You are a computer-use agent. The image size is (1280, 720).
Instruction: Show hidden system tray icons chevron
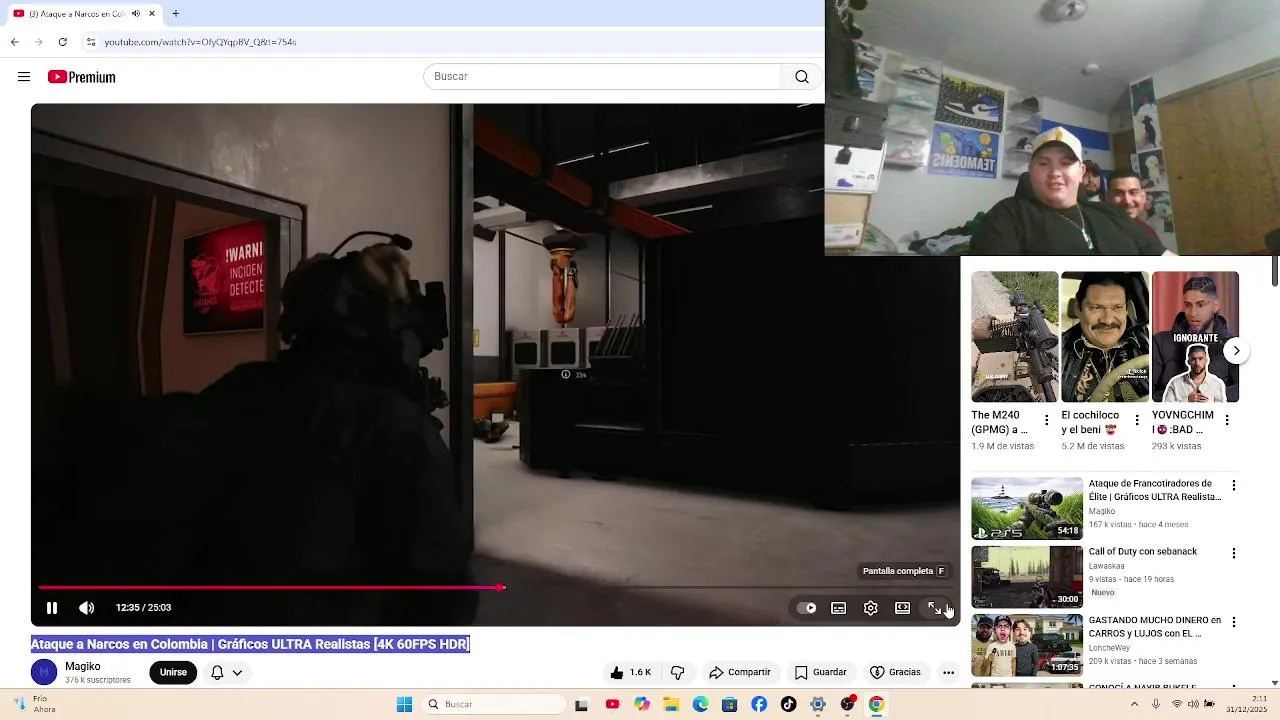pos(1134,704)
